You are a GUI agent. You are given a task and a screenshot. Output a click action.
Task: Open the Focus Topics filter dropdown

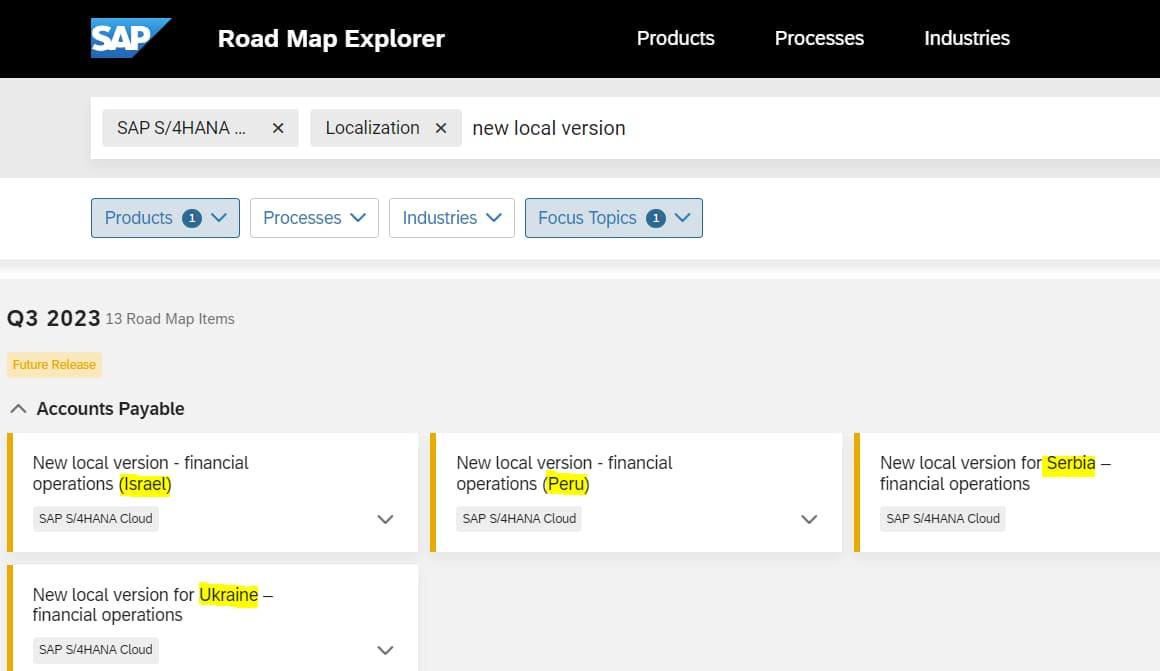coord(613,218)
